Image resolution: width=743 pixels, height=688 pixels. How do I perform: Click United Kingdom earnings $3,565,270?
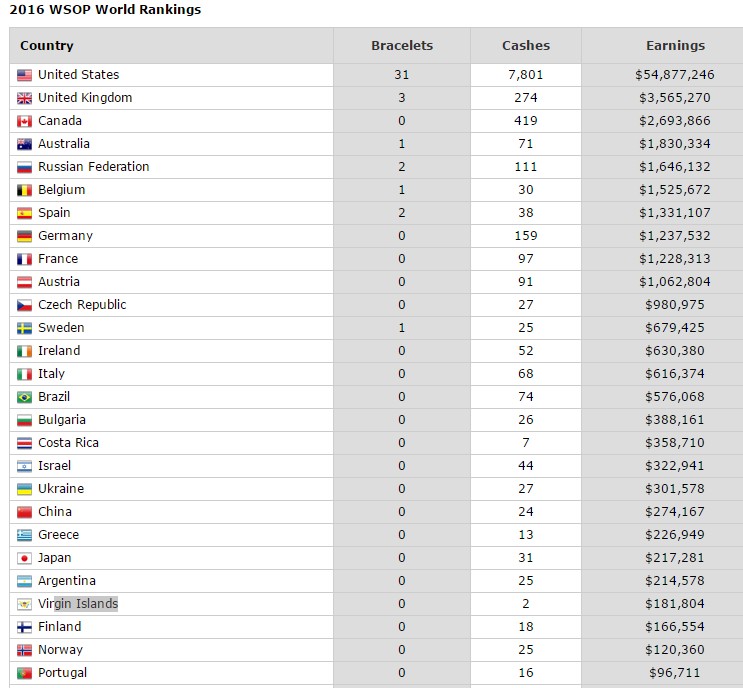tap(675, 98)
